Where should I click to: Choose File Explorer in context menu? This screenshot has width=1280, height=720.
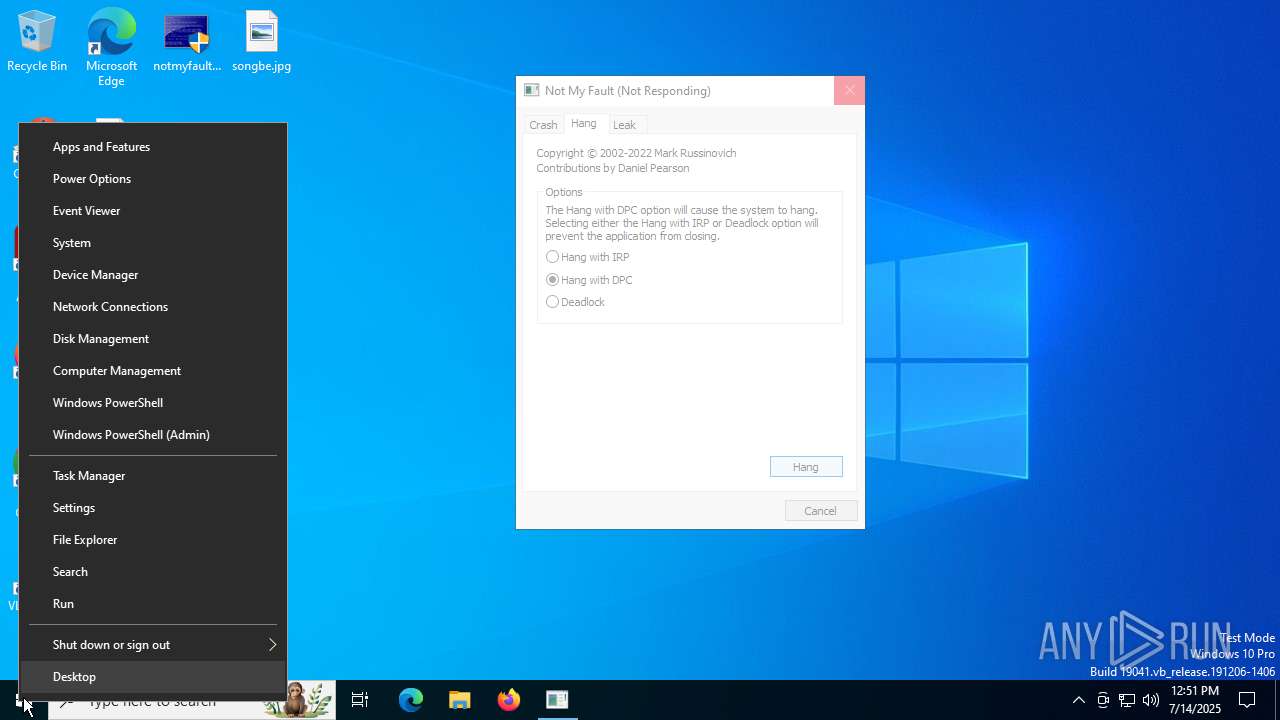click(x=153, y=540)
